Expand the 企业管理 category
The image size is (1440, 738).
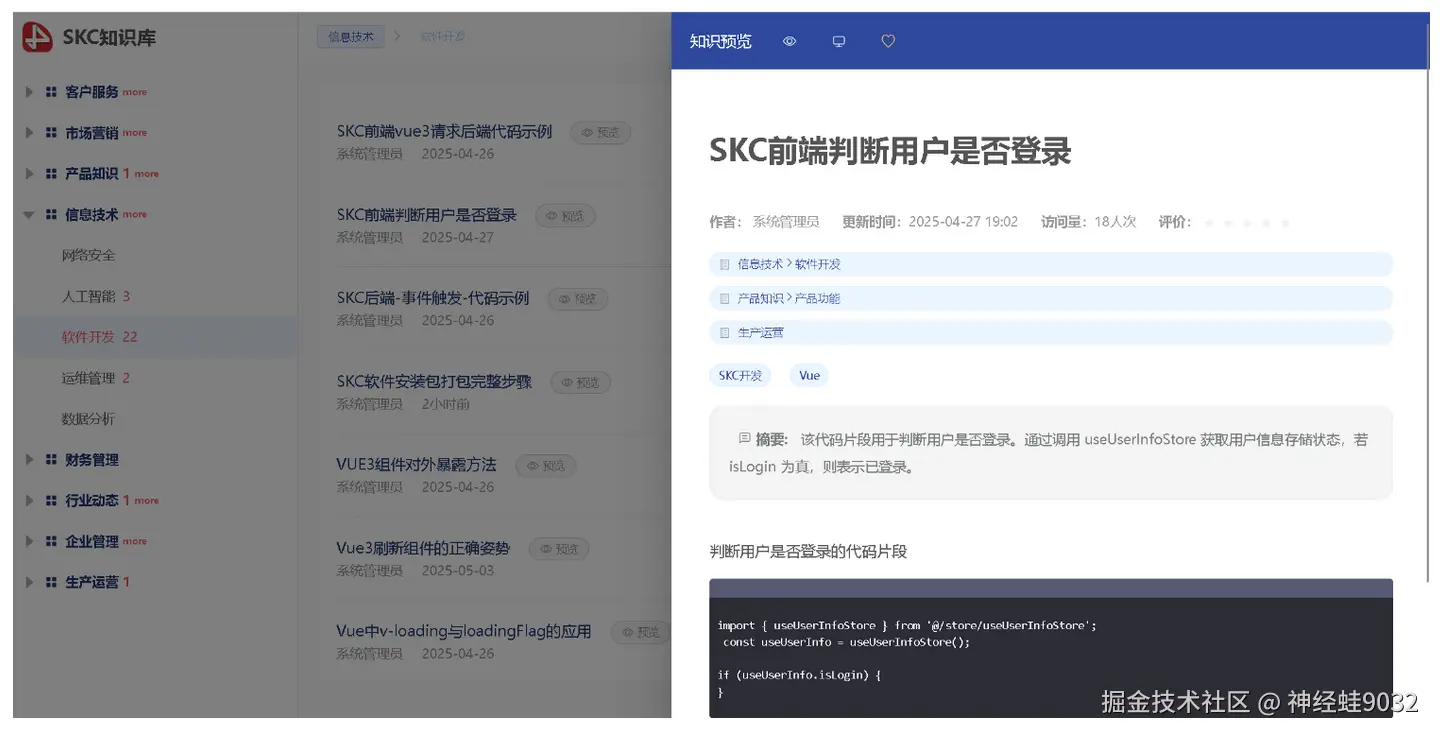click(28, 540)
